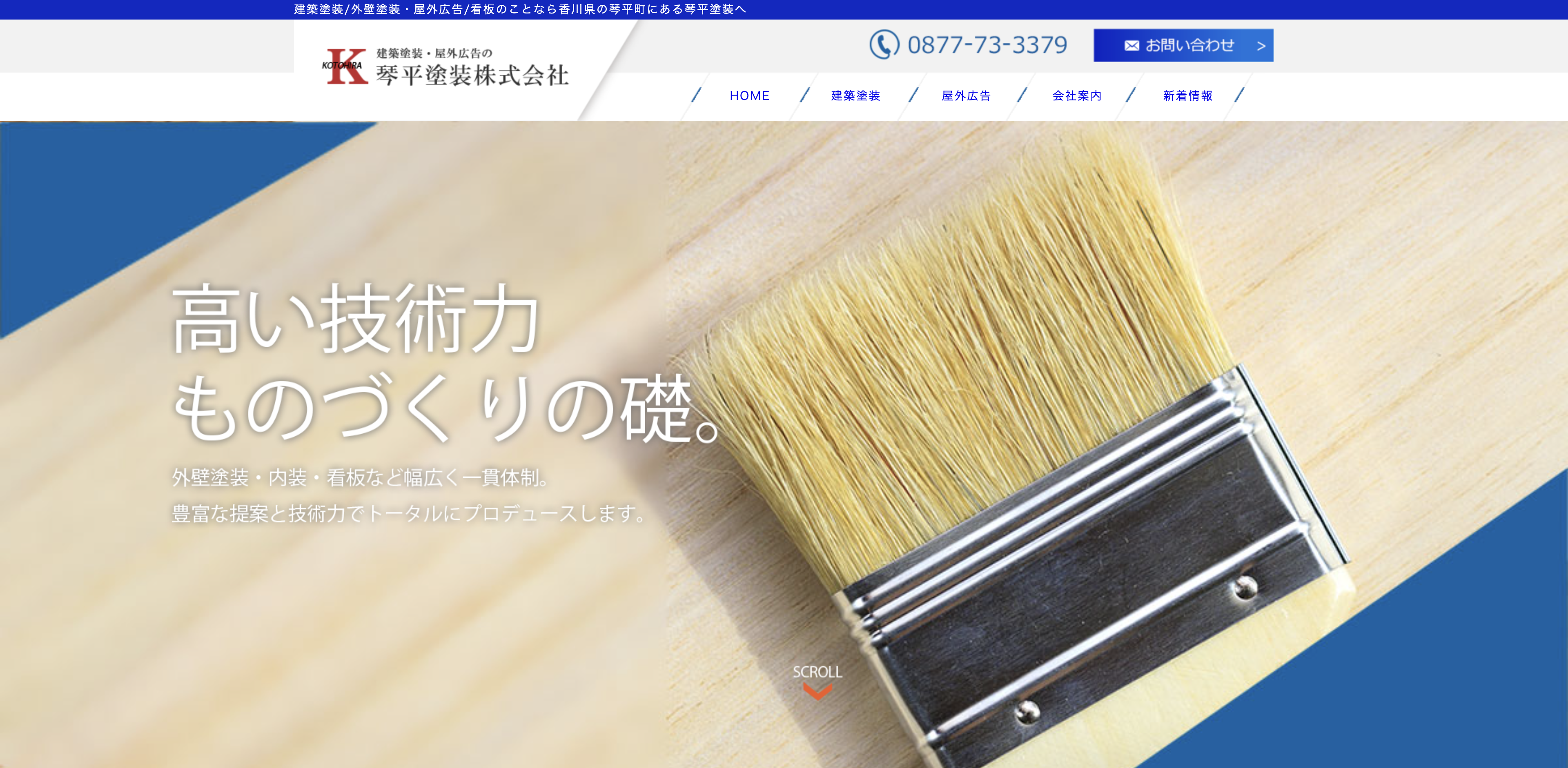Click the お問い合わせ contact button
Viewport: 1568px width, 768px height.
1183,45
